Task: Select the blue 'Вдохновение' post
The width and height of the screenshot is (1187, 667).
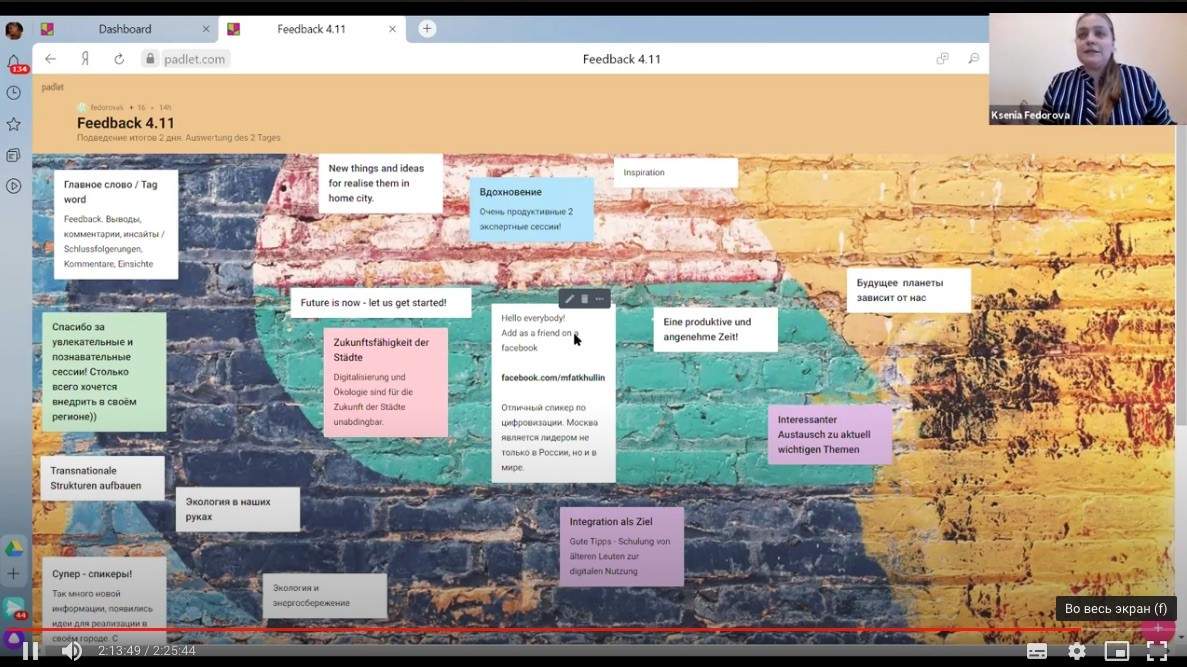Action: pyautogui.click(x=531, y=209)
